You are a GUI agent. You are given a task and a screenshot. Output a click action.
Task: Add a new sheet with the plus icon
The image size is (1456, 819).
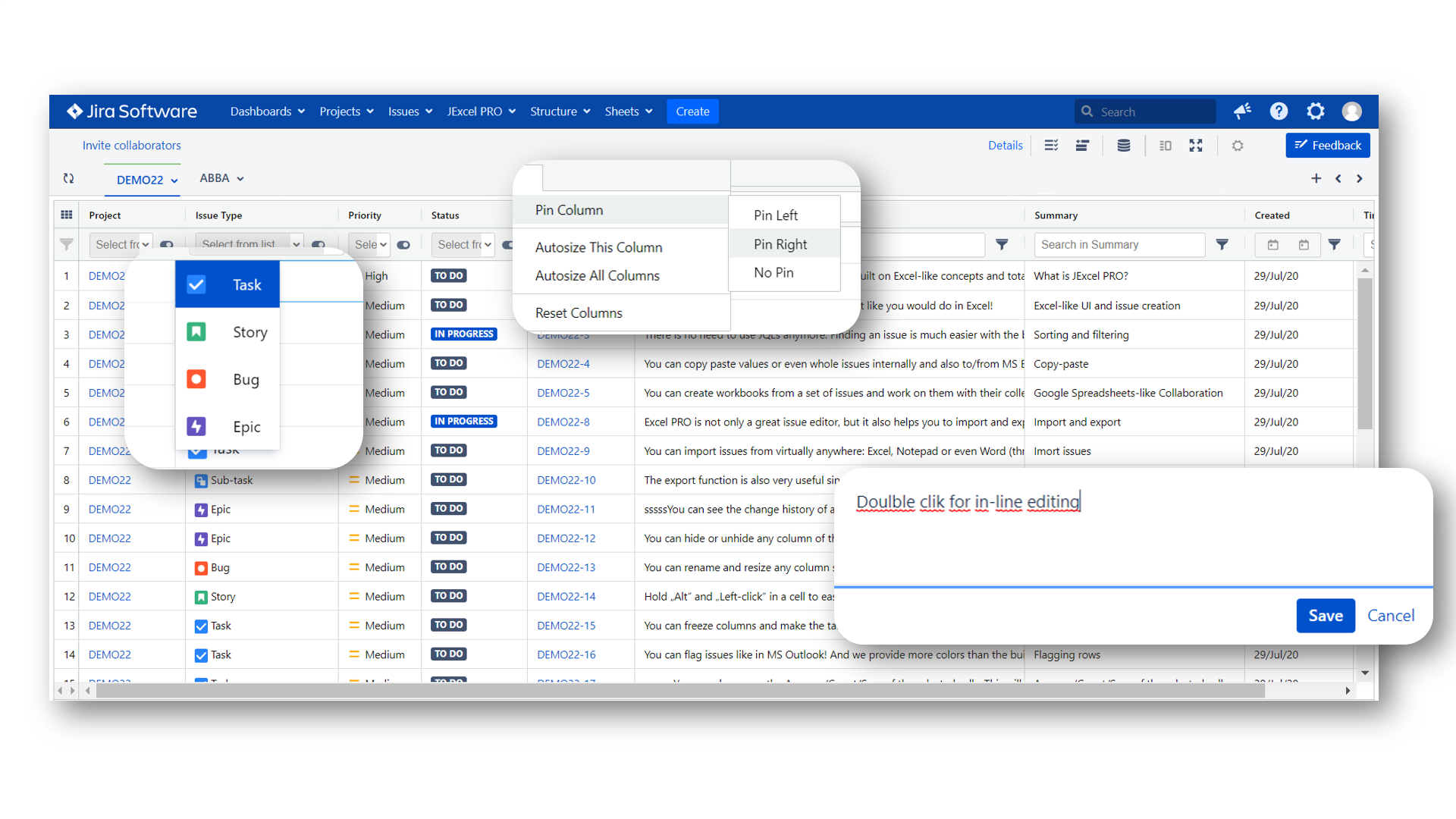(x=1316, y=178)
